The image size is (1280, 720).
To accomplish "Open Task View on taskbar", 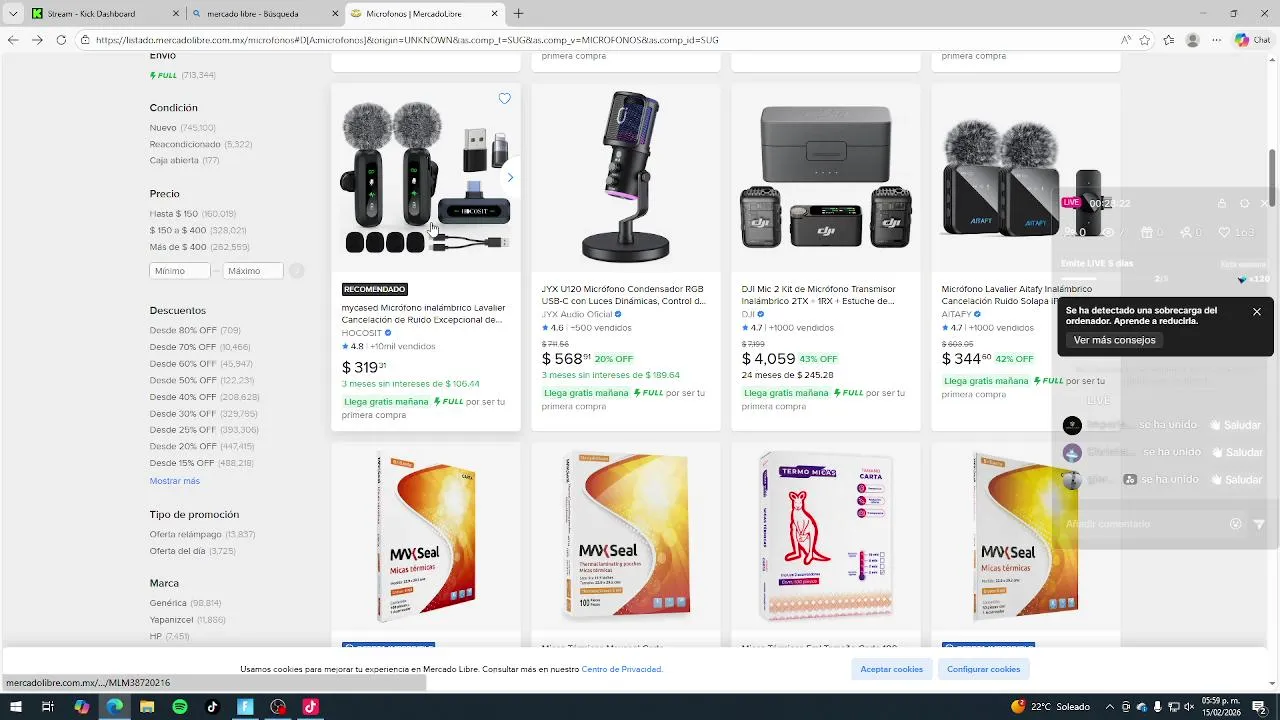I will pos(48,707).
